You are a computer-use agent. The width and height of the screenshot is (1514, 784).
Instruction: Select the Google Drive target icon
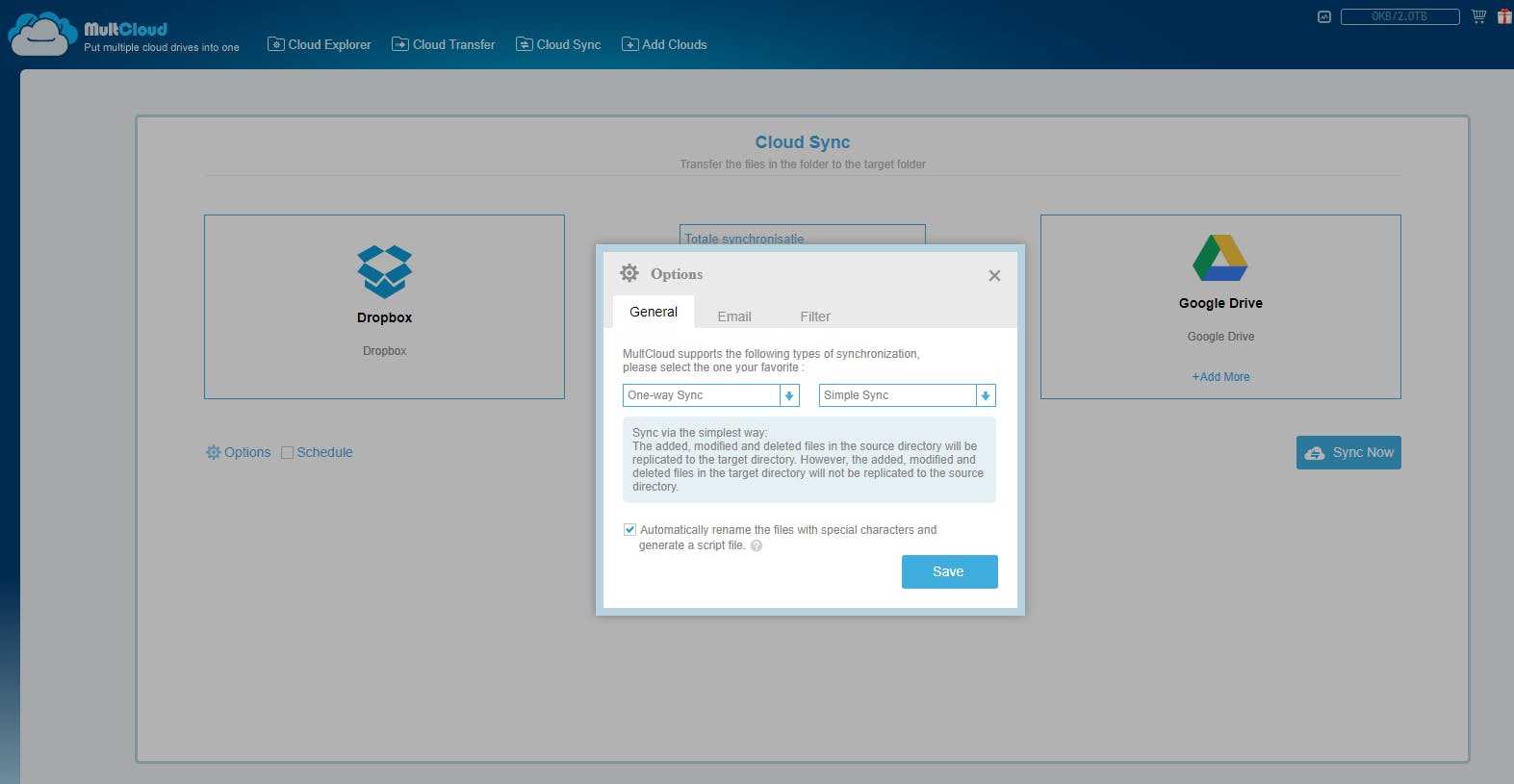click(1220, 258)
